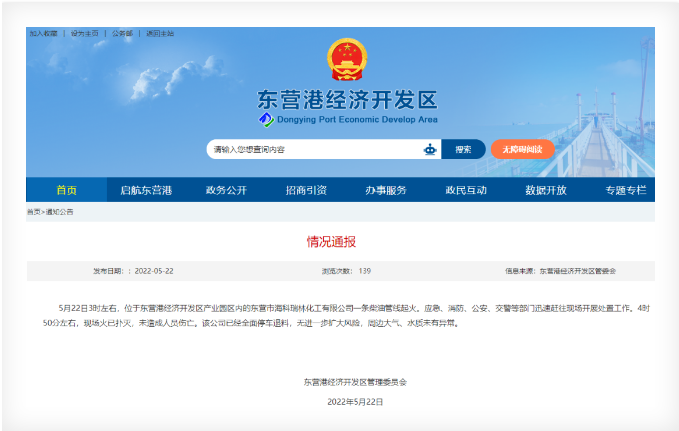Viewport: 679px width, 431px height.
Task: Click the 东营港经济开发区 site title
Action: pos(347,100)
